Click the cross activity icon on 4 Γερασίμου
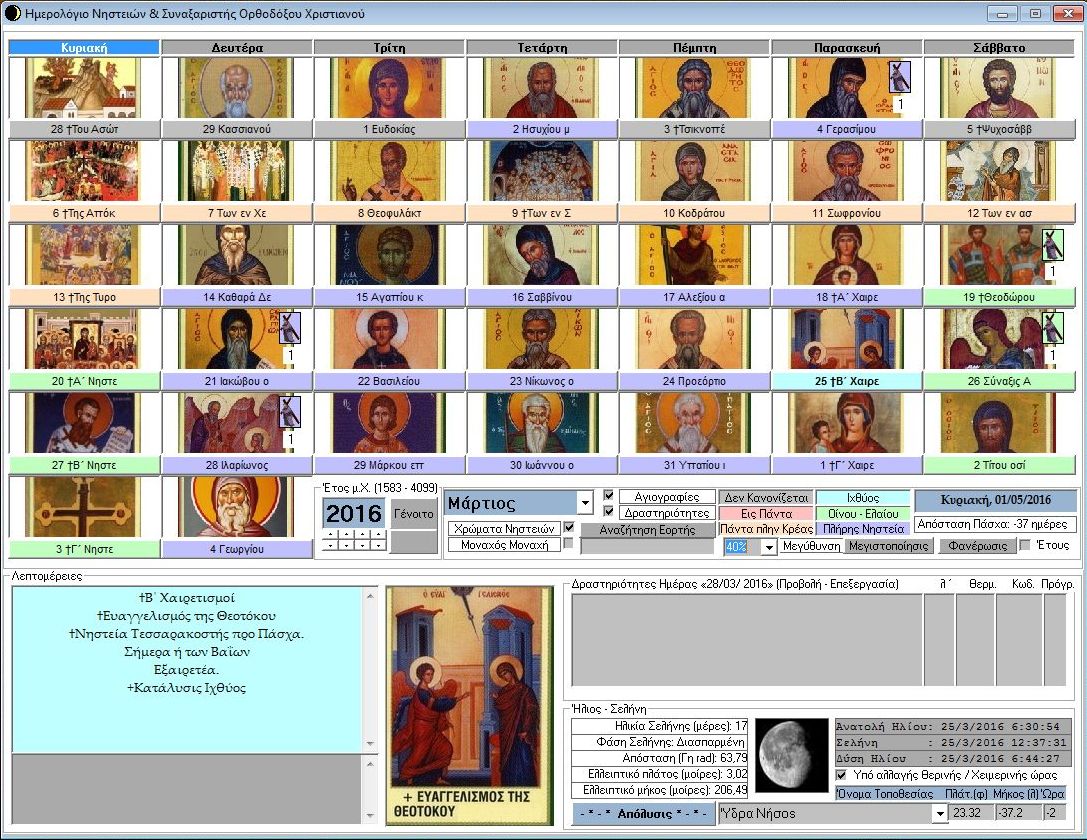This screenshot has height=840, width=1087. pyautogui.click(x=899, y=77)
